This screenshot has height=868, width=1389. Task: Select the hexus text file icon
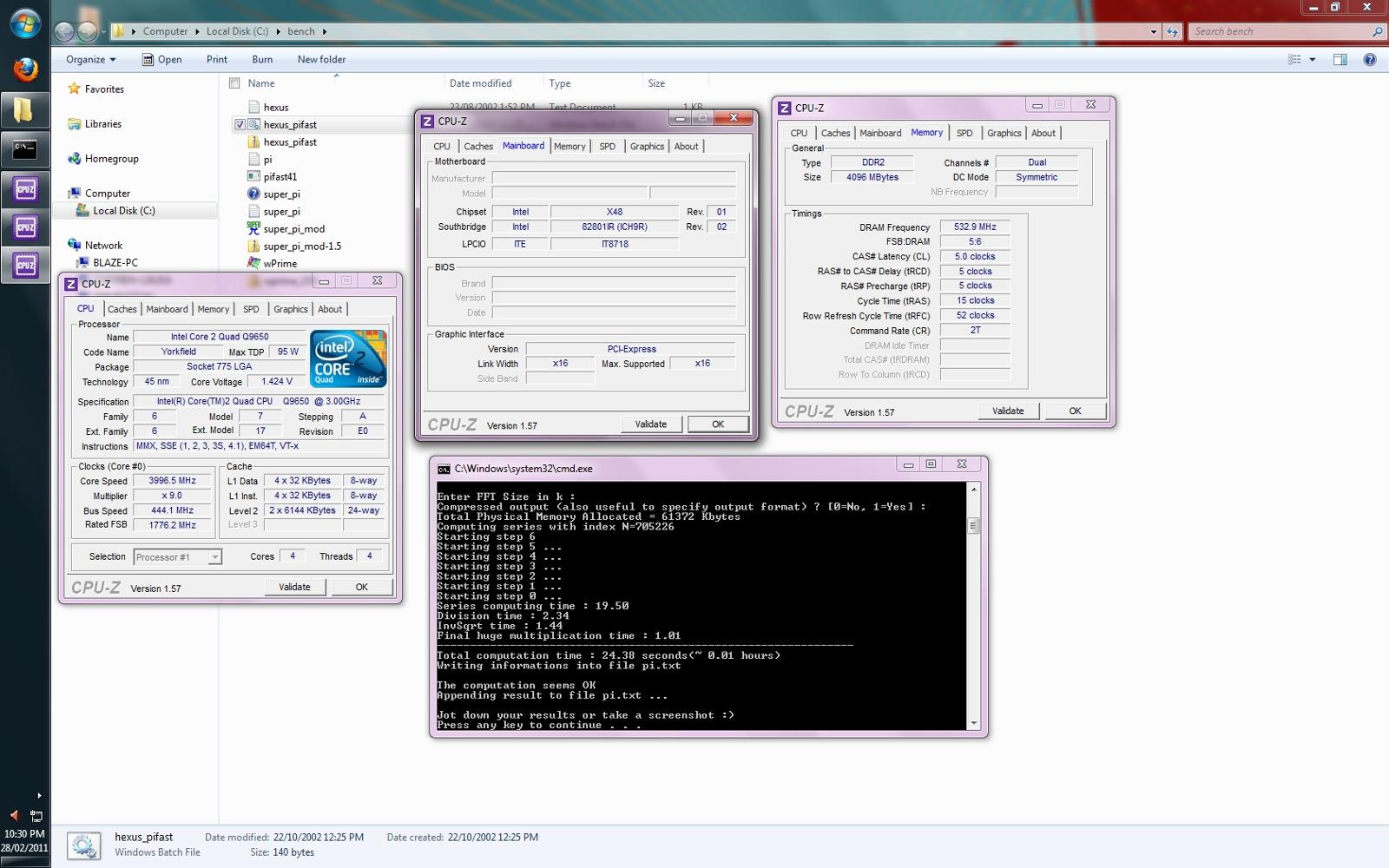[253, 107]
